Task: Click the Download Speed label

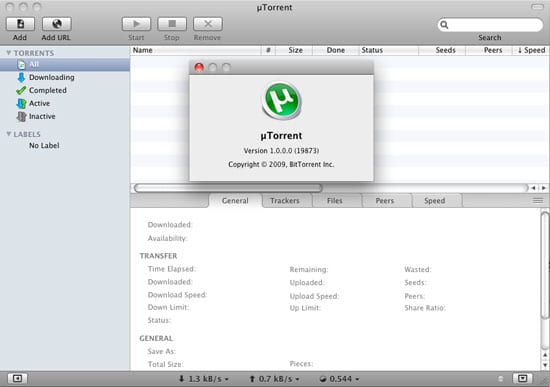Action: pos(177,295)
